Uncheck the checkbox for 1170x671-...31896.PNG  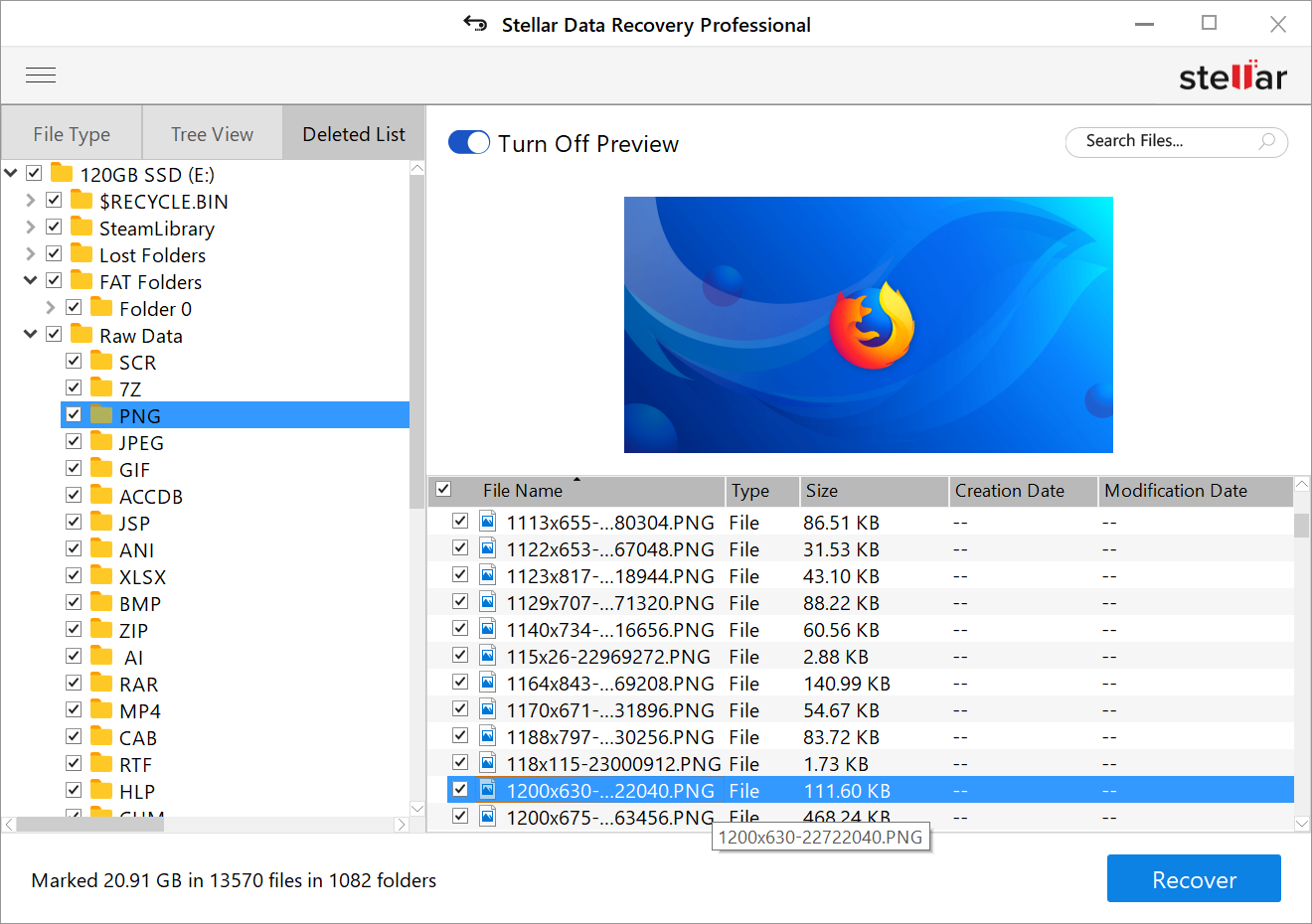tap(460, 708)
